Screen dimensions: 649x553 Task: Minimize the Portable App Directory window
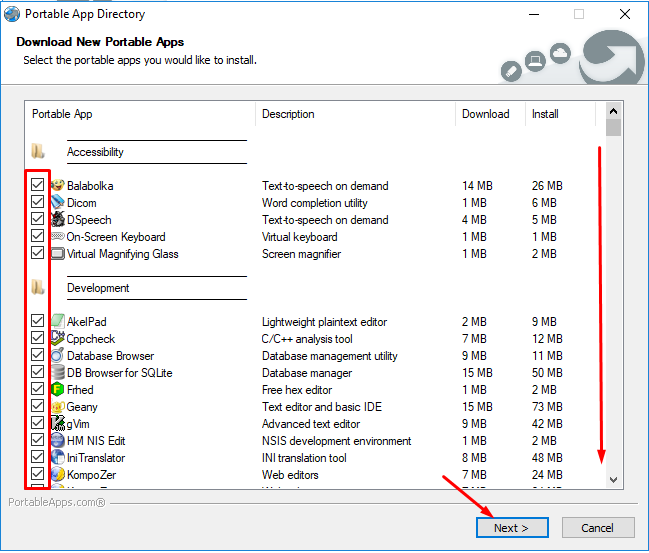[534, 14]
